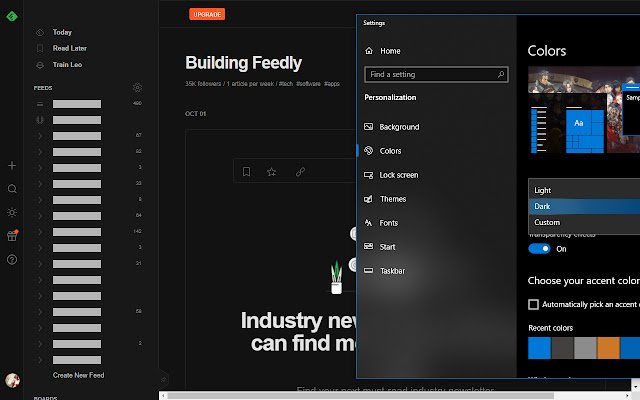Choose Custom from color mode list
Viewport: 640px width, 400px height.
click(x=584, y=222)
